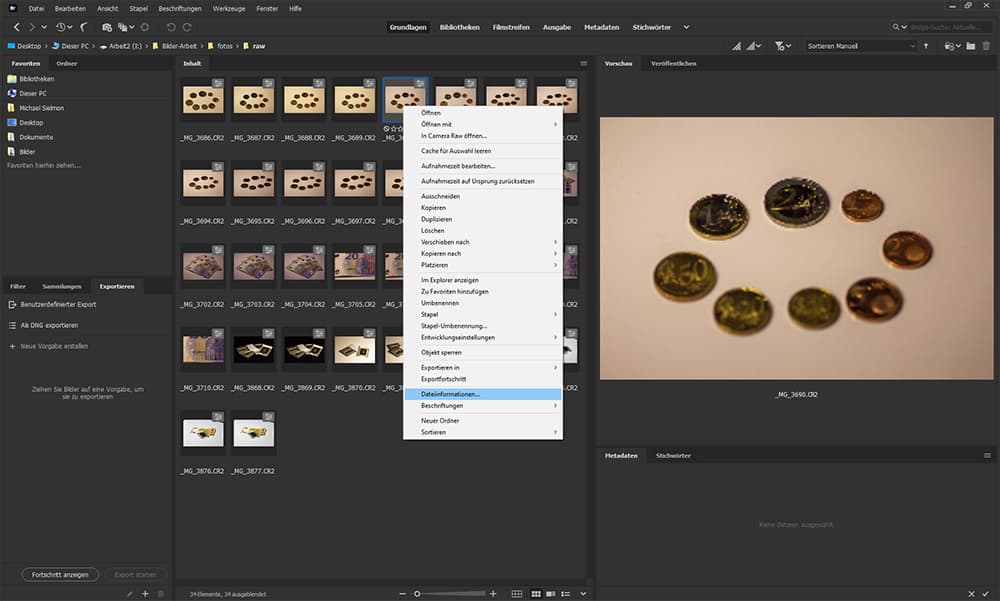
Task: Select the _MG_3876.CR2 thumbnail
Action: coord(203,432)
